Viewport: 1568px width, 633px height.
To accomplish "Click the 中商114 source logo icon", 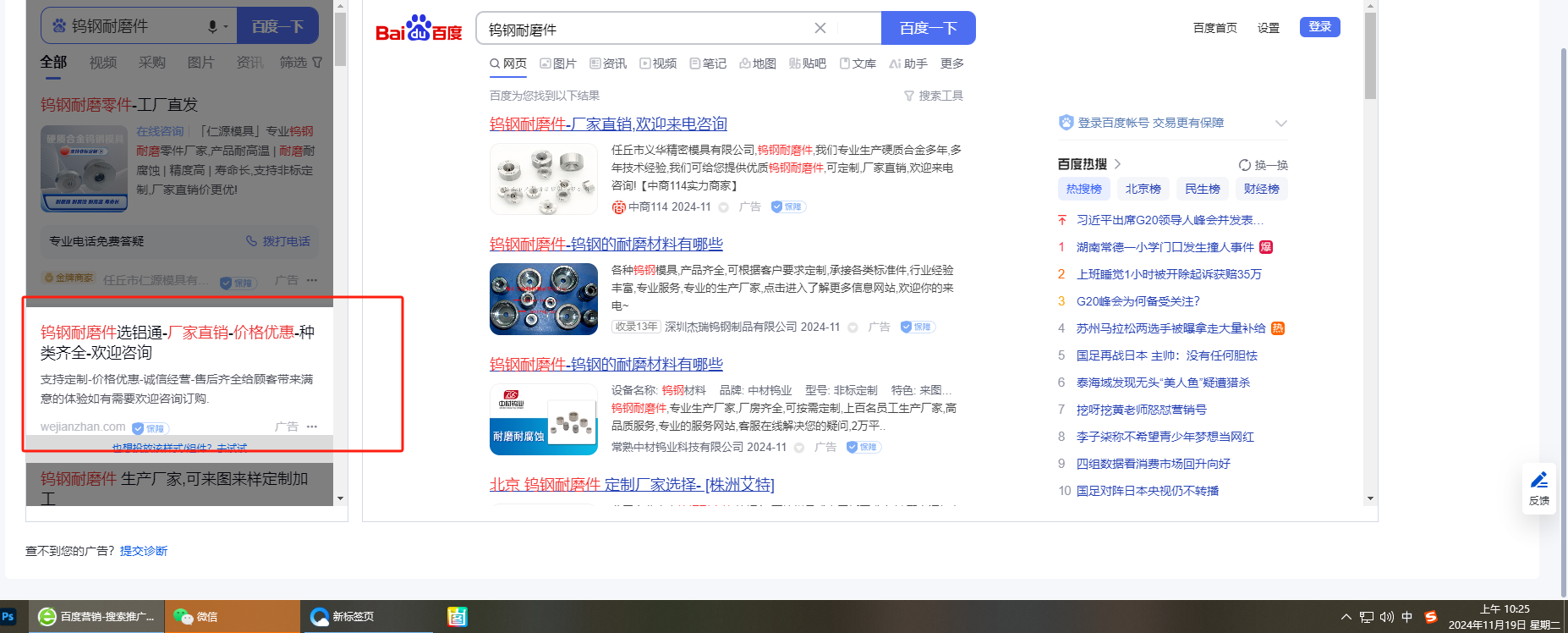I will (618, 206).
